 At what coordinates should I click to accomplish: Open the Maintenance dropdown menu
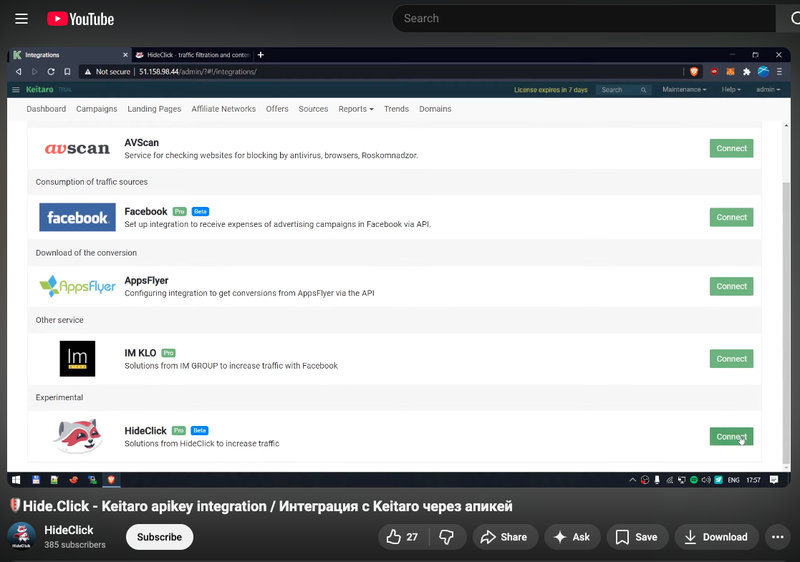(684, 90)
